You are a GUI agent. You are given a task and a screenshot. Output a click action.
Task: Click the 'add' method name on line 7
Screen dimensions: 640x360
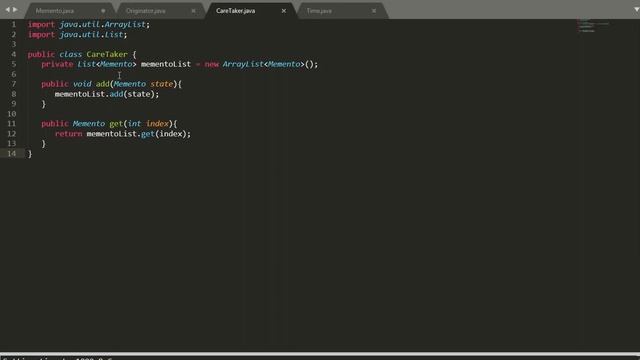click(x=102, y=84)
